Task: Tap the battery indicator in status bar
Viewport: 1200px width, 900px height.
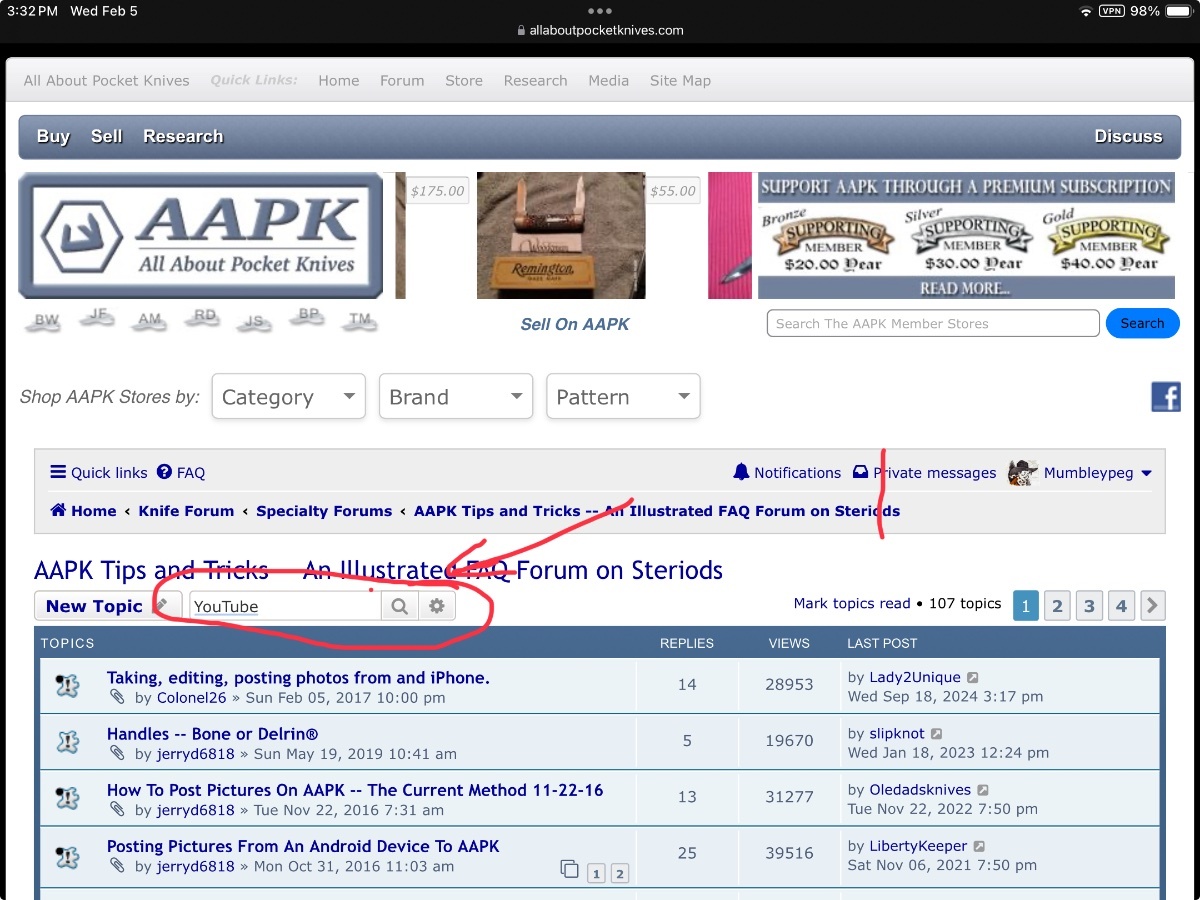Action: [x=1177, y=11]
